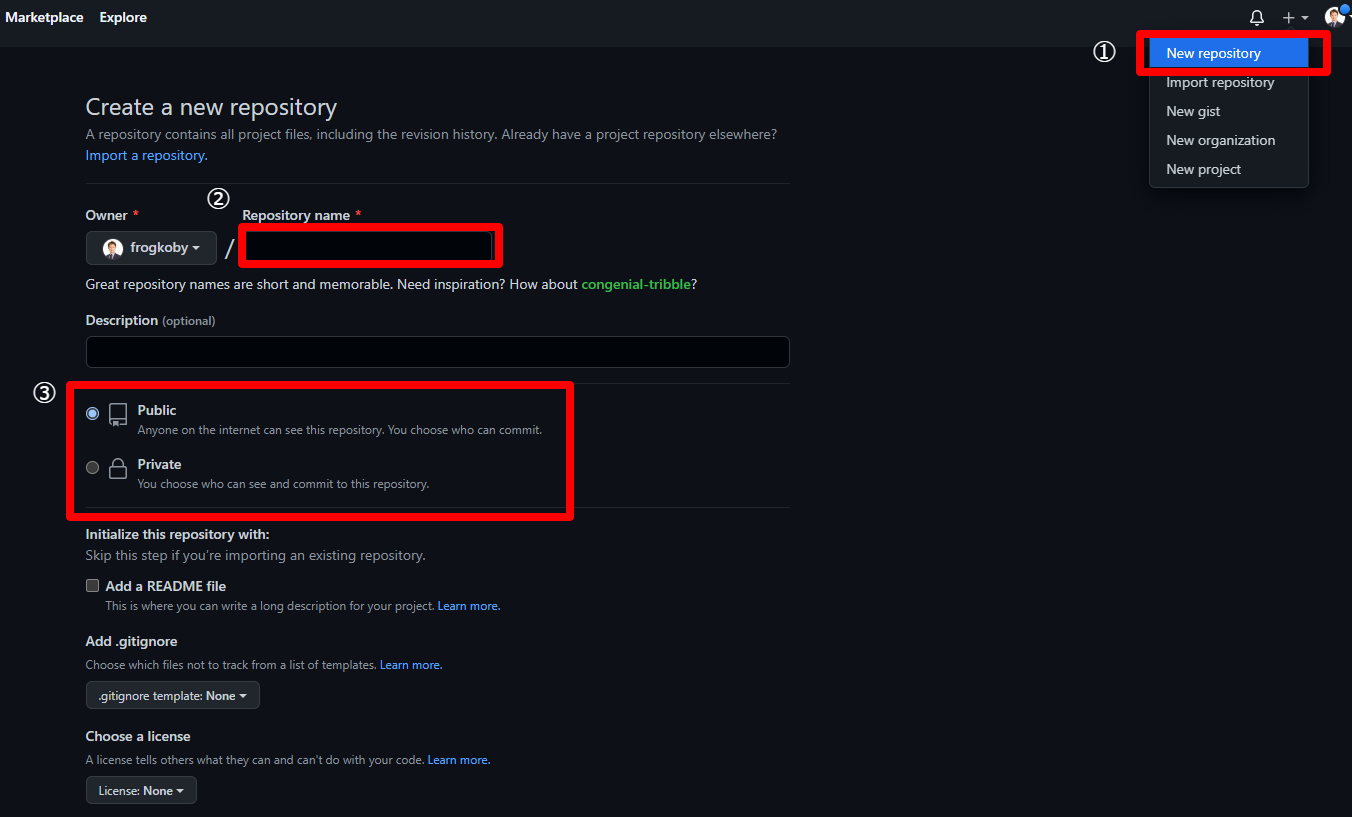Go to Explore in top navigation
This screenshot has width=1352, height=817.
point(123,17)
